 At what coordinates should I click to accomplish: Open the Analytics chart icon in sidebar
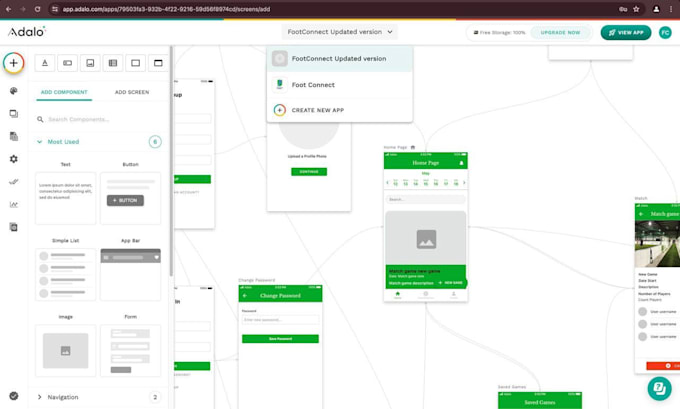[13, 204]
